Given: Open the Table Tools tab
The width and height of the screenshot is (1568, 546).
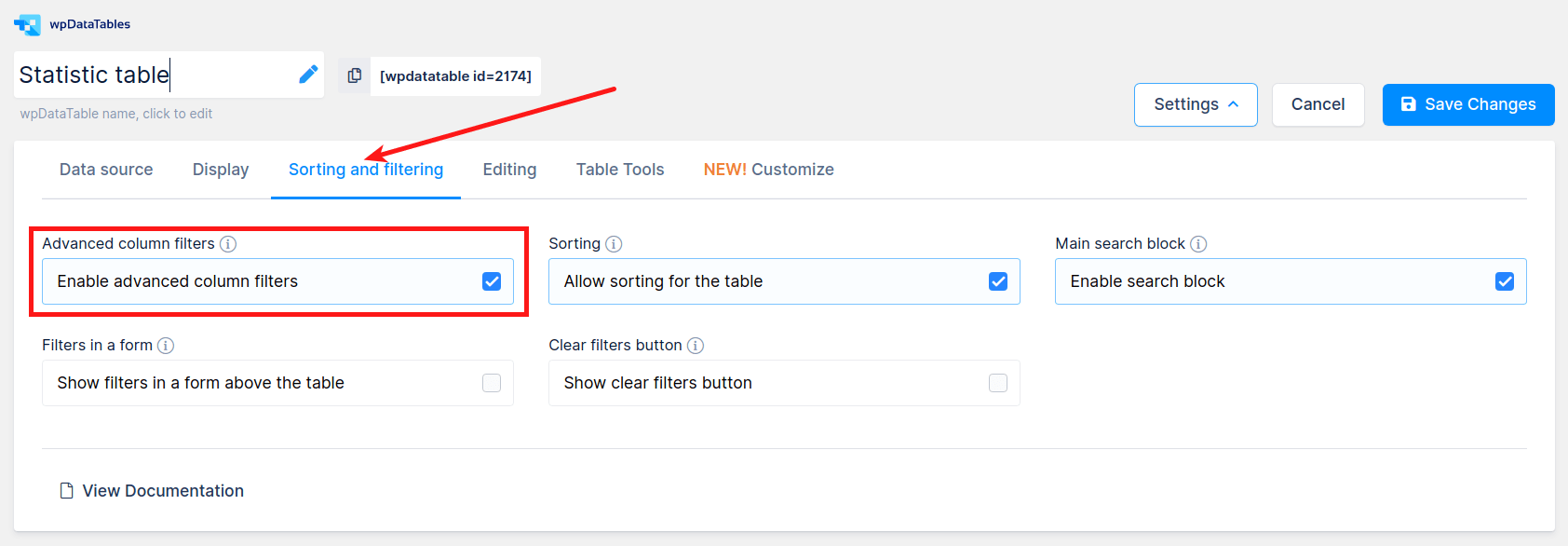Looking at the screenshot, I should click(x=620, y=170).
